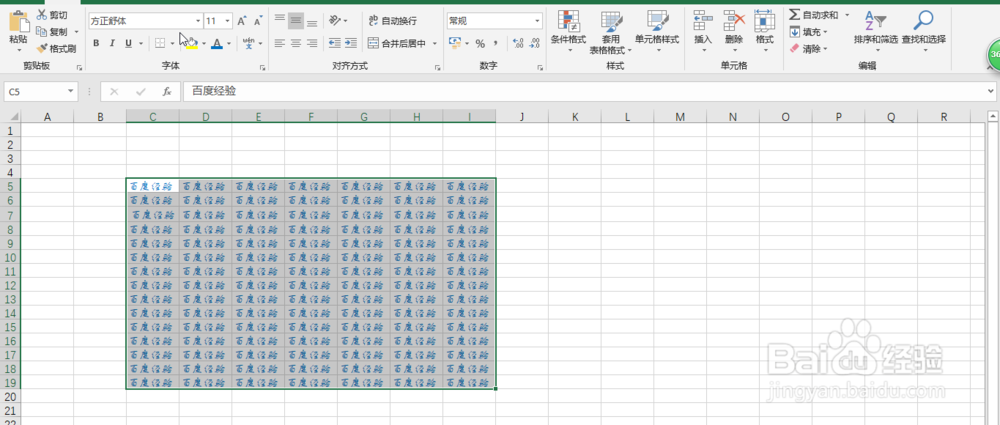
Task: Apply percent style (%)
Action: (x=480, y=43)
